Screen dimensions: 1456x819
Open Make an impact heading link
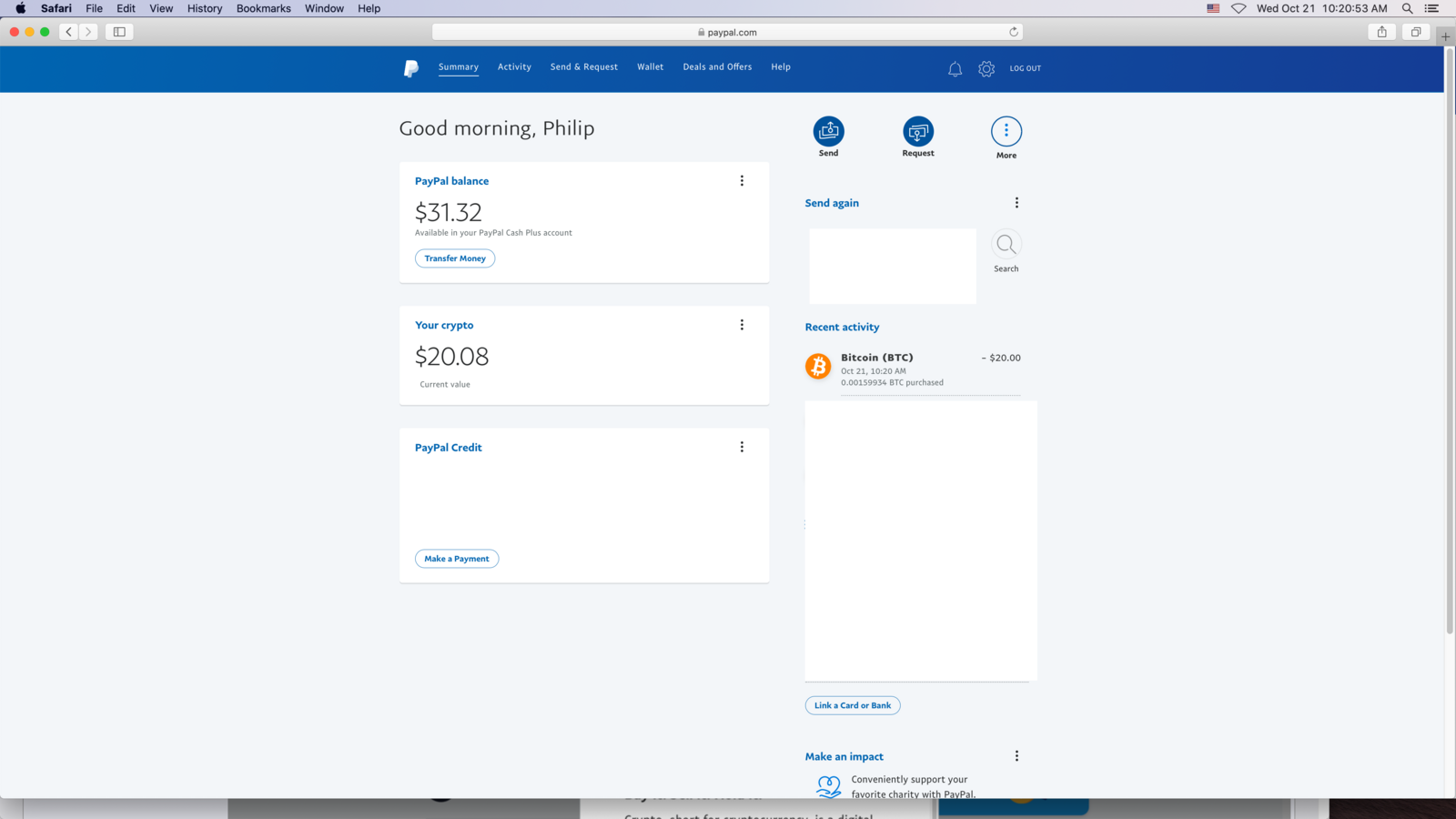[844, 756]
